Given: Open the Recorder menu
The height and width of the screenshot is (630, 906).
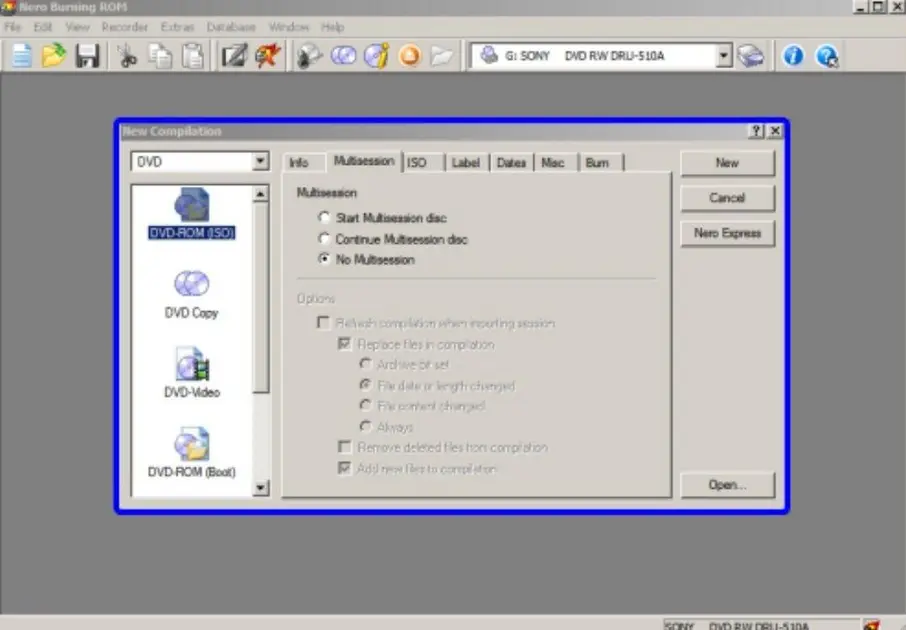Looking at the screenshot, I should pyautogui.click(x=124, y=27).
